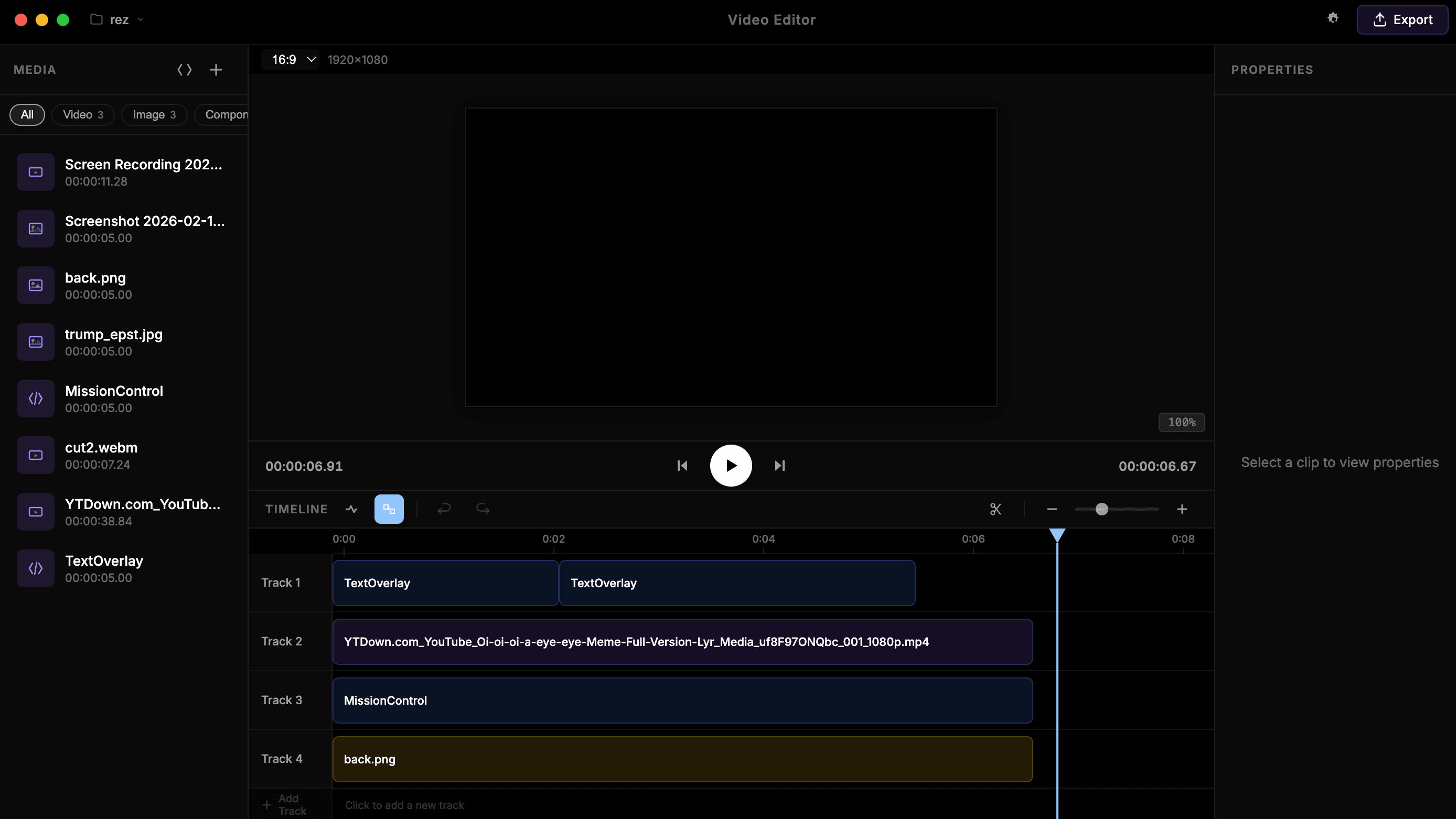Screen dimensions: 1456x819
Task: Click the undo arrow in the timeline toolbar
Action: pos(444,509)
